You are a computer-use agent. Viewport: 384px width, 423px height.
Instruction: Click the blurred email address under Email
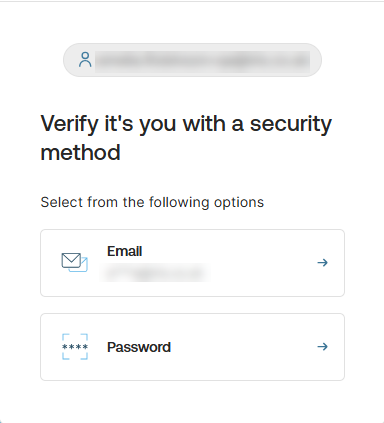[x=155, y=273]
